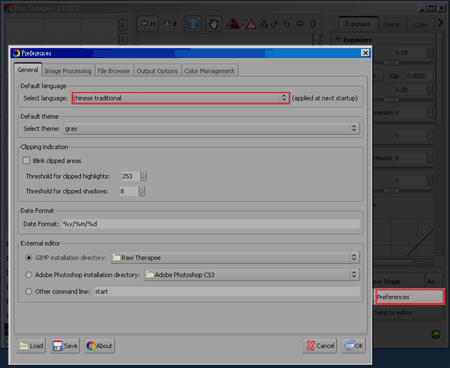Select the hand pan tool
450x368 pixels.
pyautogui.click(x=213, y=24)
